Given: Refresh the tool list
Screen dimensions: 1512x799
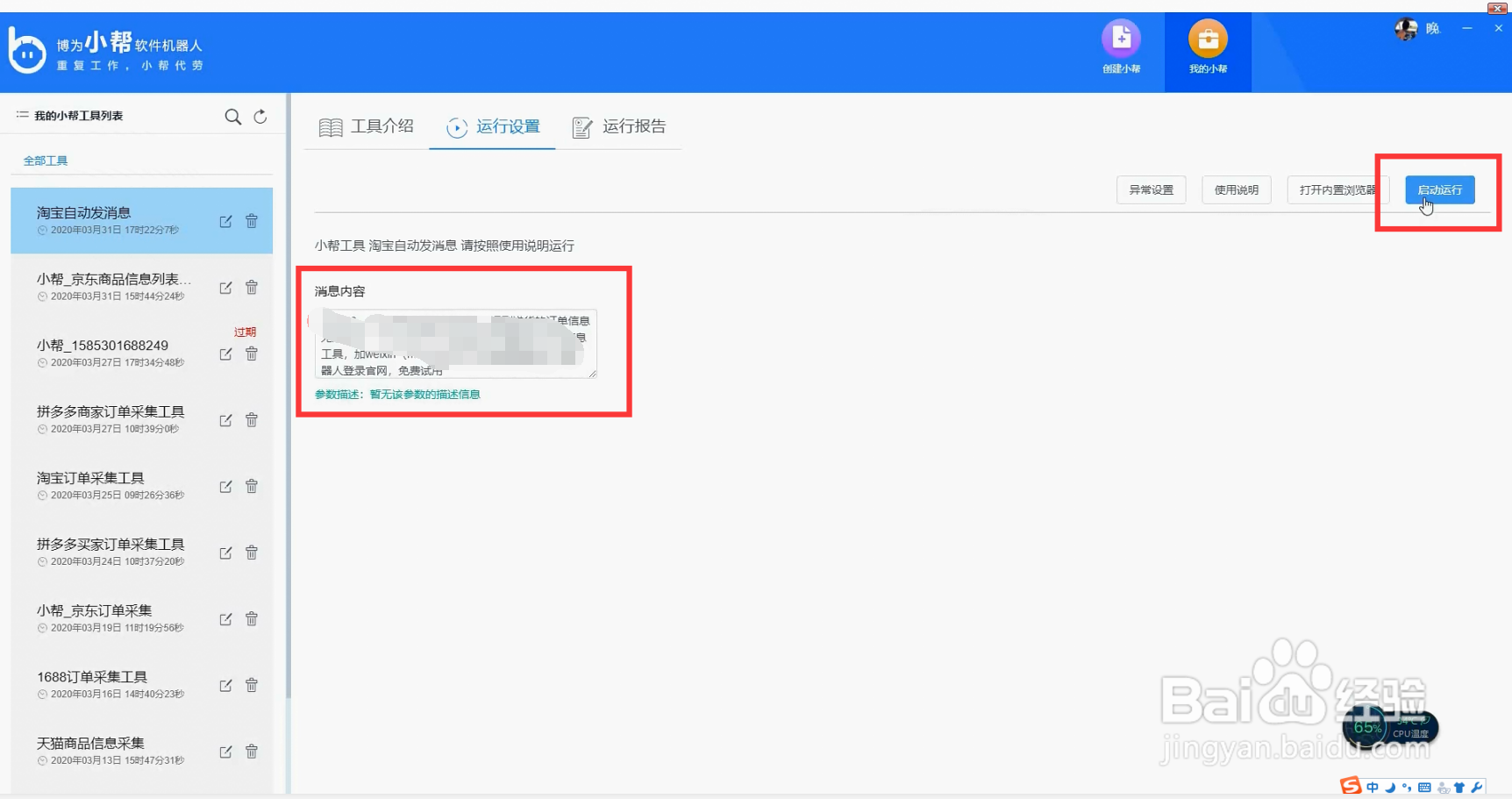Looking at the screenshot, I should [x=260, y=117].
